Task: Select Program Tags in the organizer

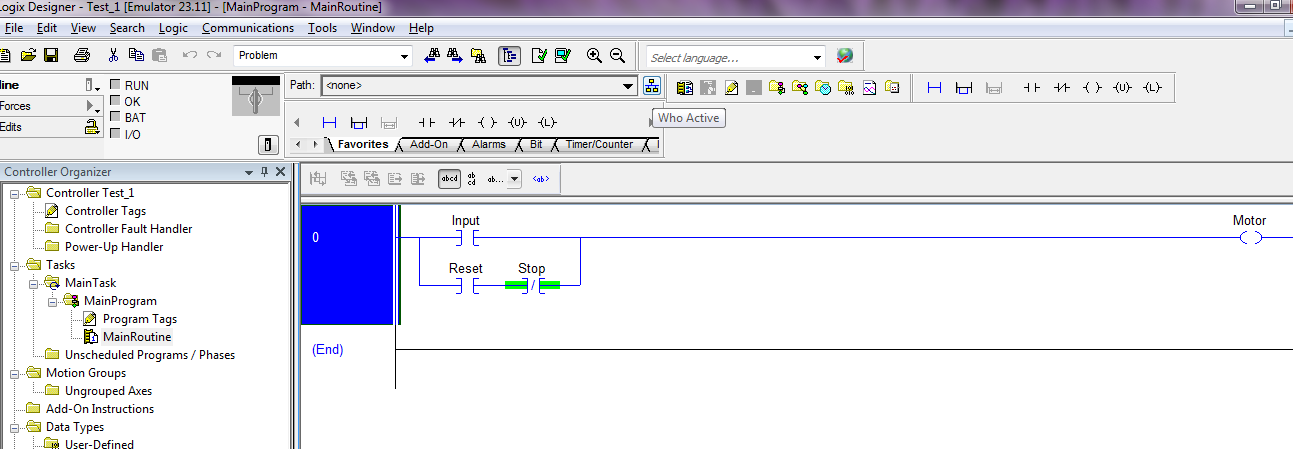Action: tap(139, 319)
